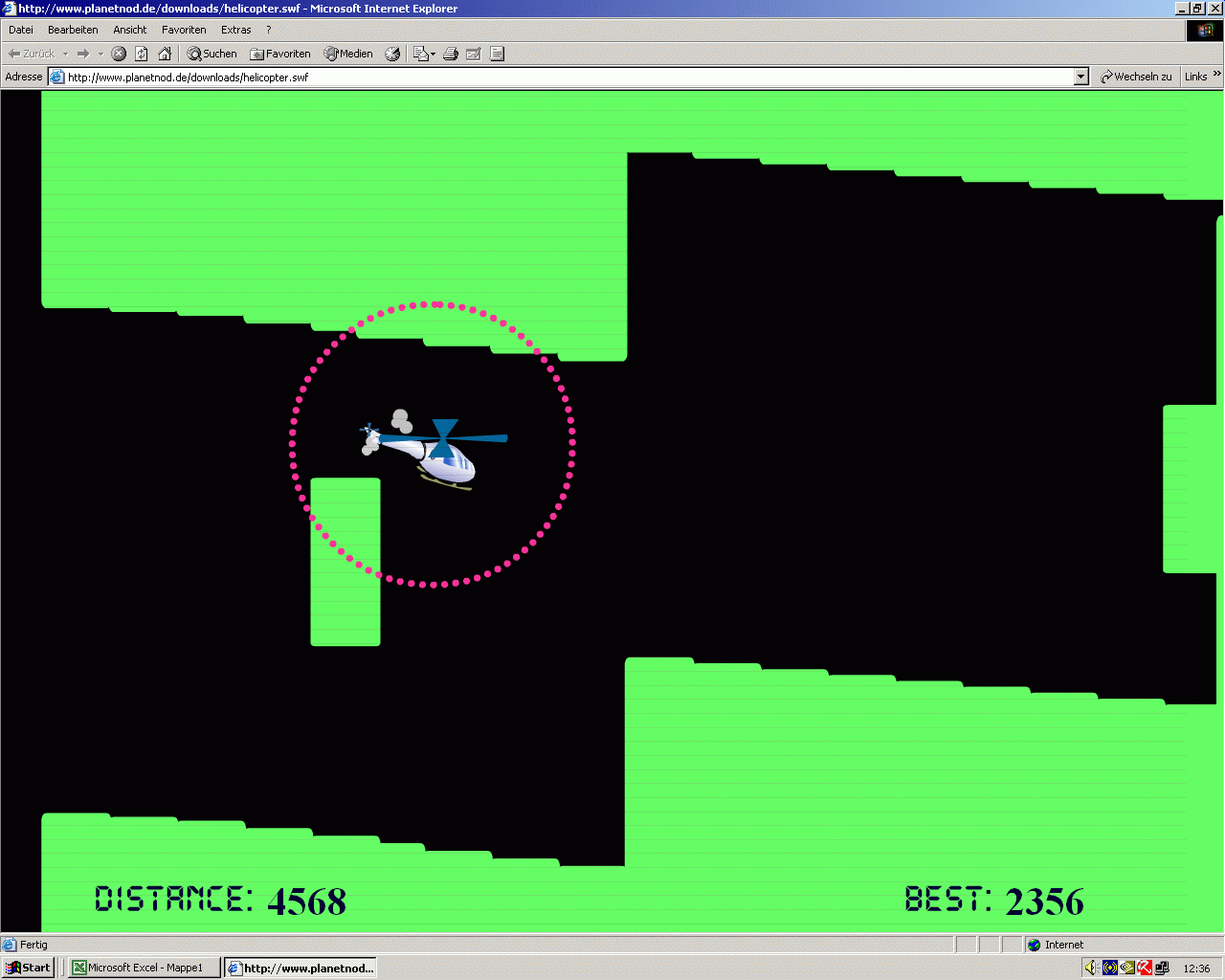The height and width of the screenshot is (980, 1225).
Task: Click the Windows logo throbber icon
Action: pos(1205,30)
